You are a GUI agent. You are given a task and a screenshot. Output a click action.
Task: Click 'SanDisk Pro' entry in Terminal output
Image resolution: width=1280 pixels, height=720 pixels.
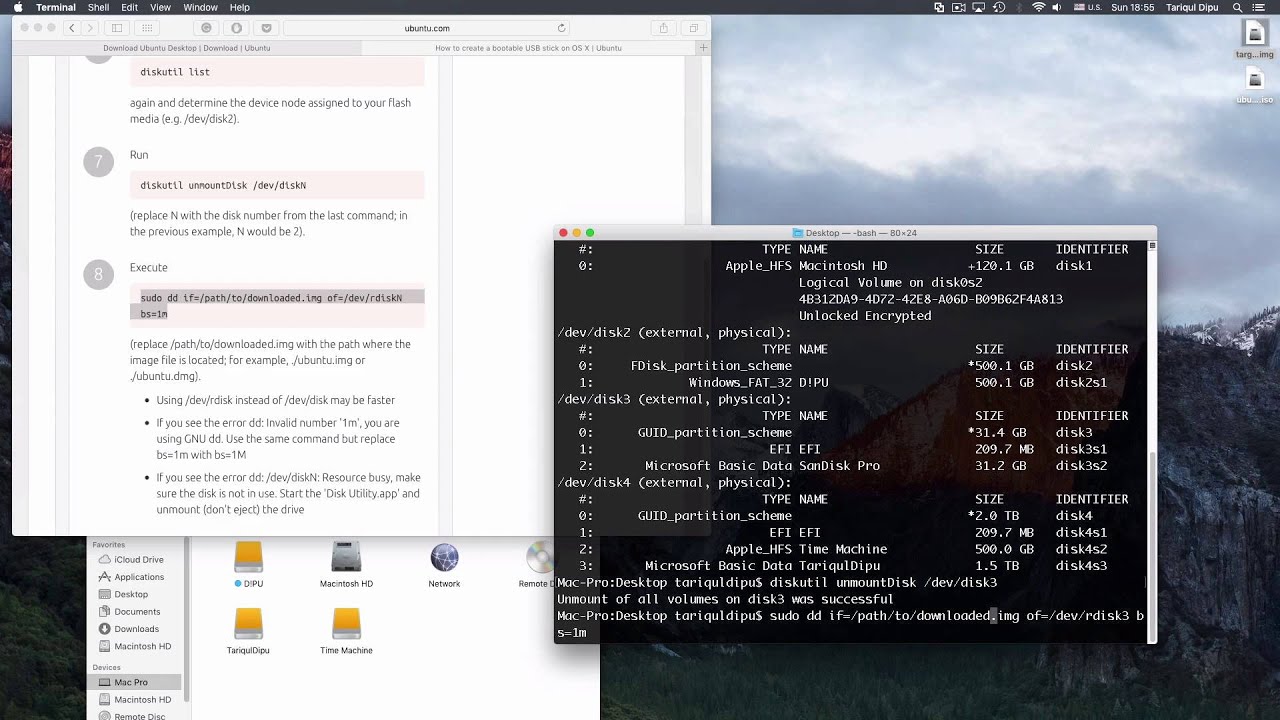839,466
